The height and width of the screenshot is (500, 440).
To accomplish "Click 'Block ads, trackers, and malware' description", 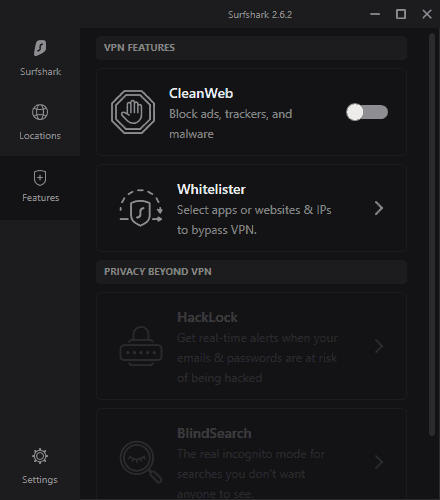I will 231,124.
